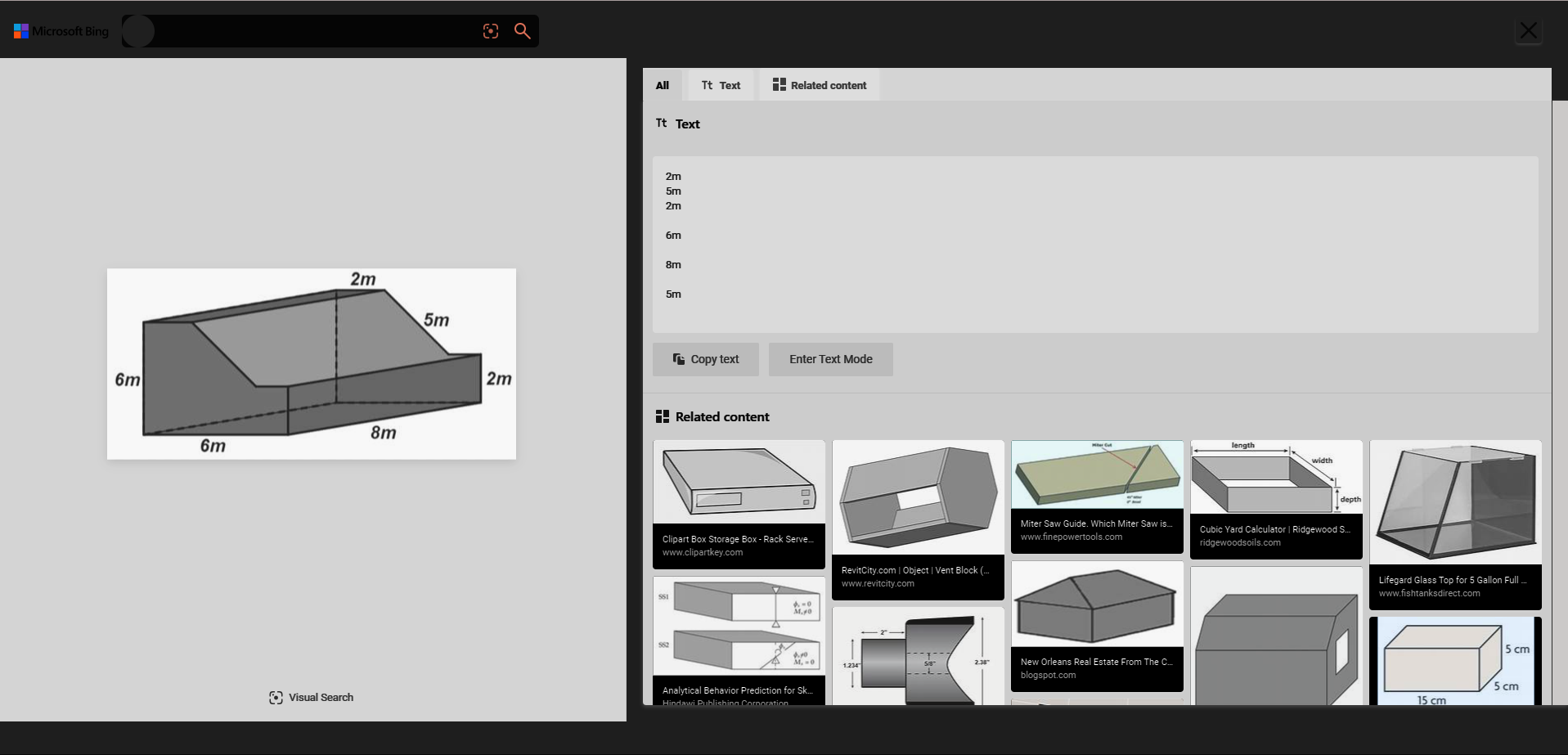Click the Related content grid icon
The height and width of the screenshot is (755, 1568).
[x=778, y=84]
